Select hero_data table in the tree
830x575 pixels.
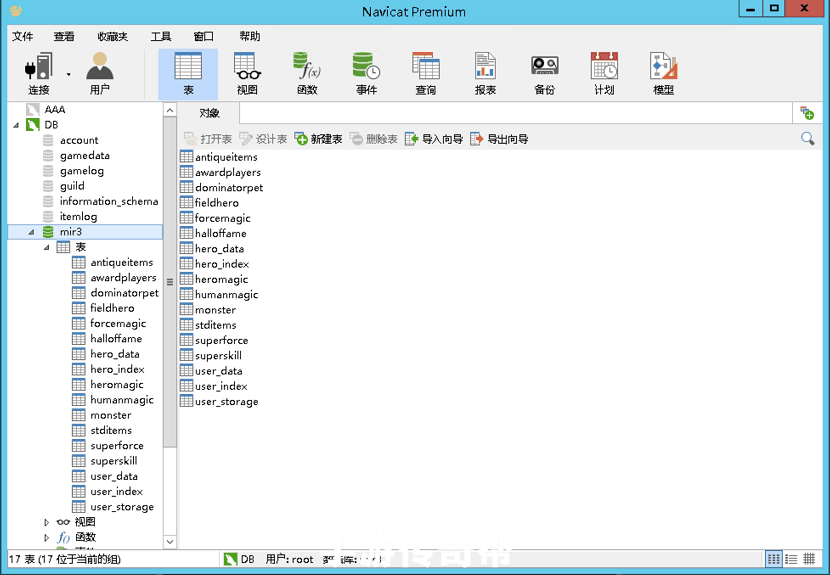(115, 354)
